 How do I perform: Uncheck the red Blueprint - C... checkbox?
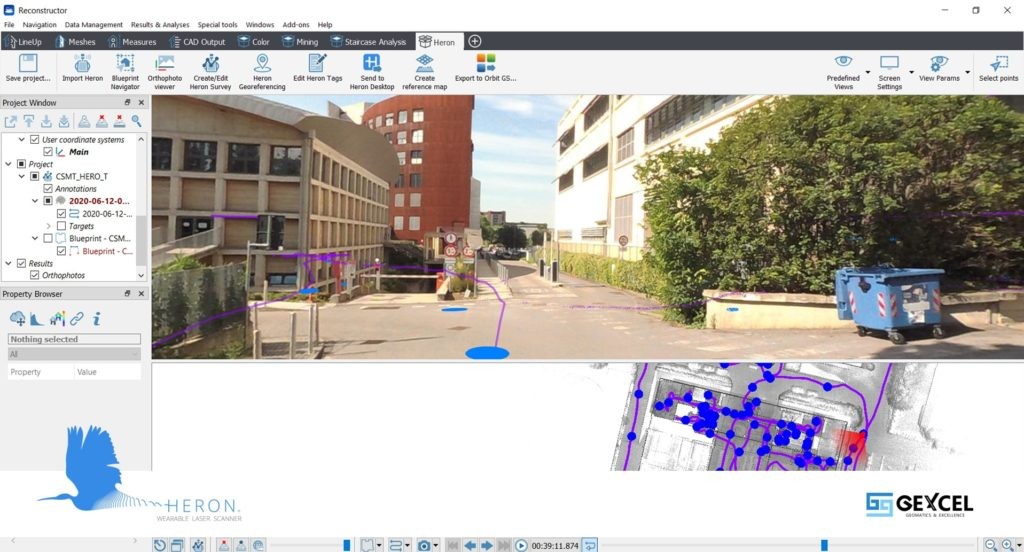(x=61, y=251)
